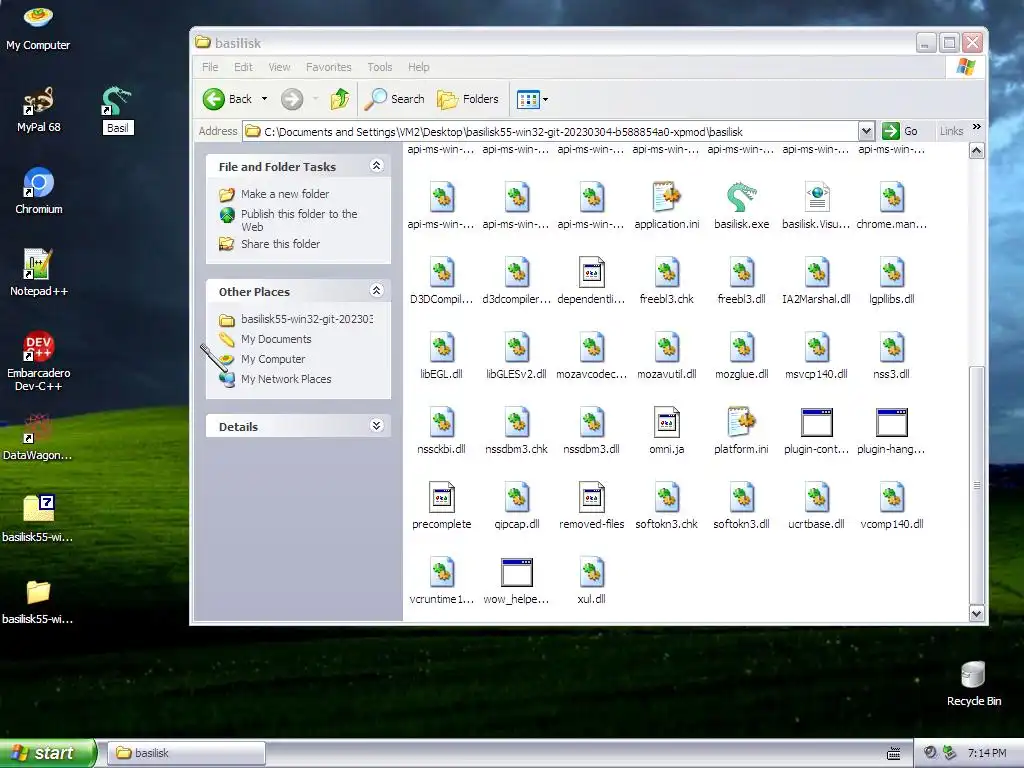Open basilisk55-win32-git parent folder link

[x=307, y=319]
